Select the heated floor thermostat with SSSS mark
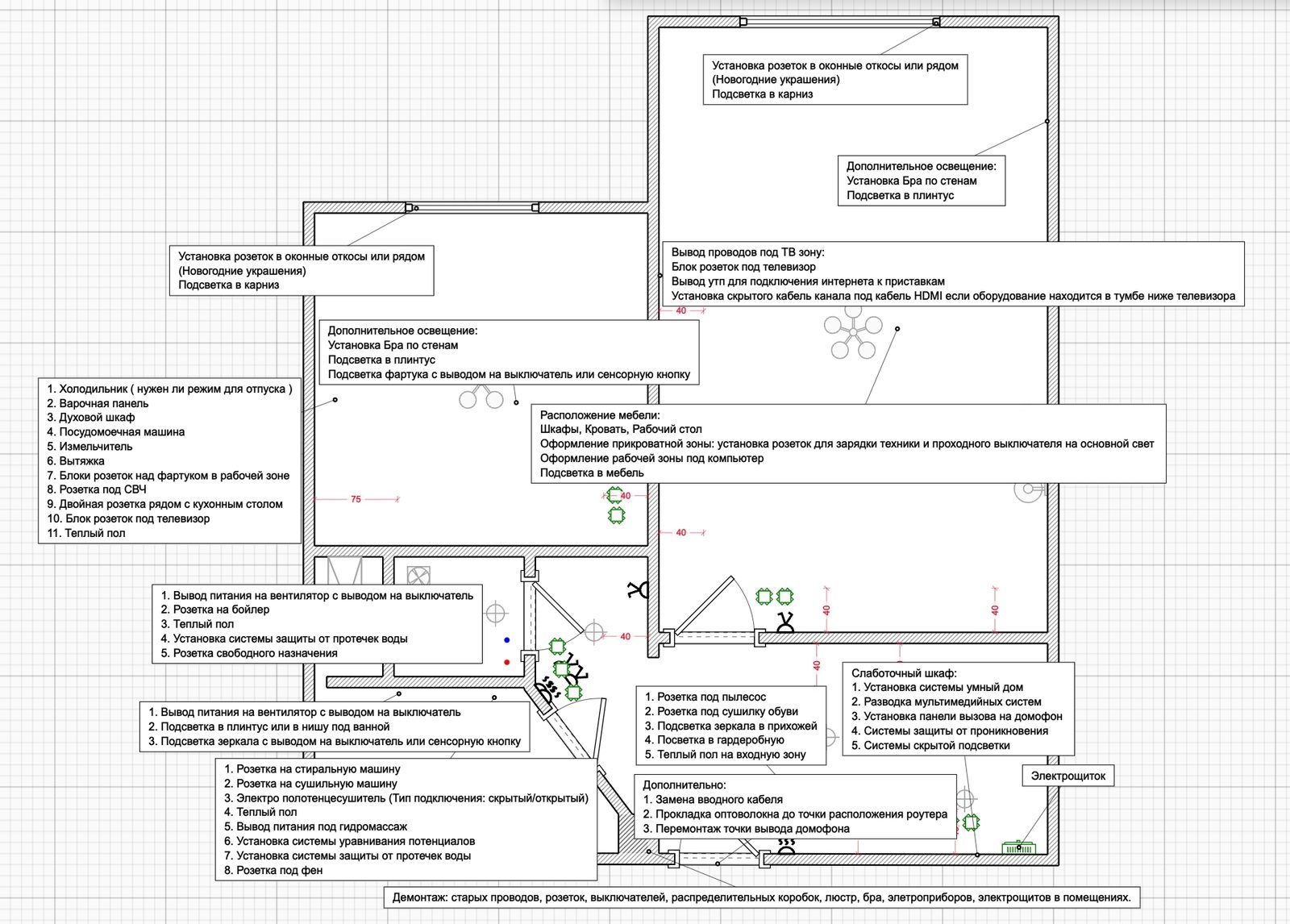This screenshot has width=1290, height=924. (x=547, y=693)
